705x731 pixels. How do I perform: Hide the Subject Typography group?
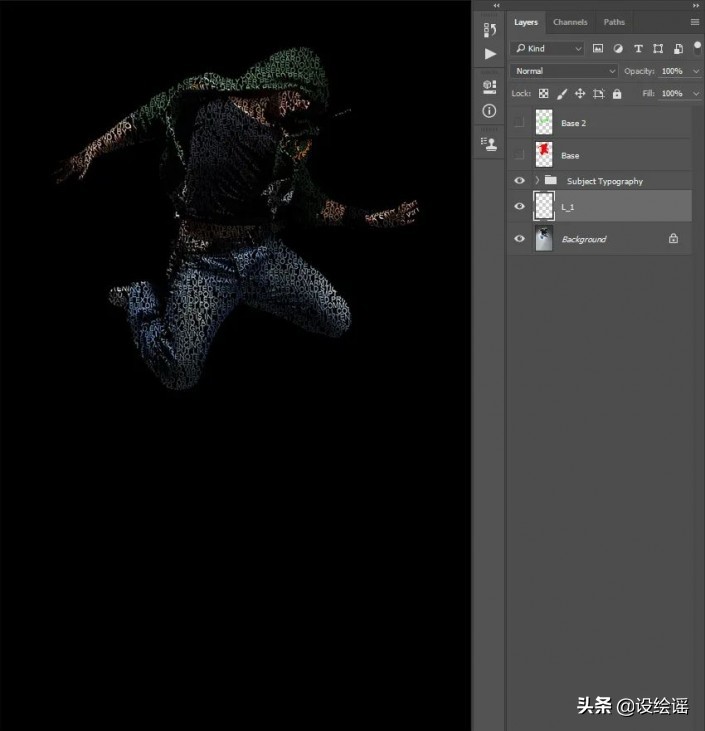pos(518,181)
